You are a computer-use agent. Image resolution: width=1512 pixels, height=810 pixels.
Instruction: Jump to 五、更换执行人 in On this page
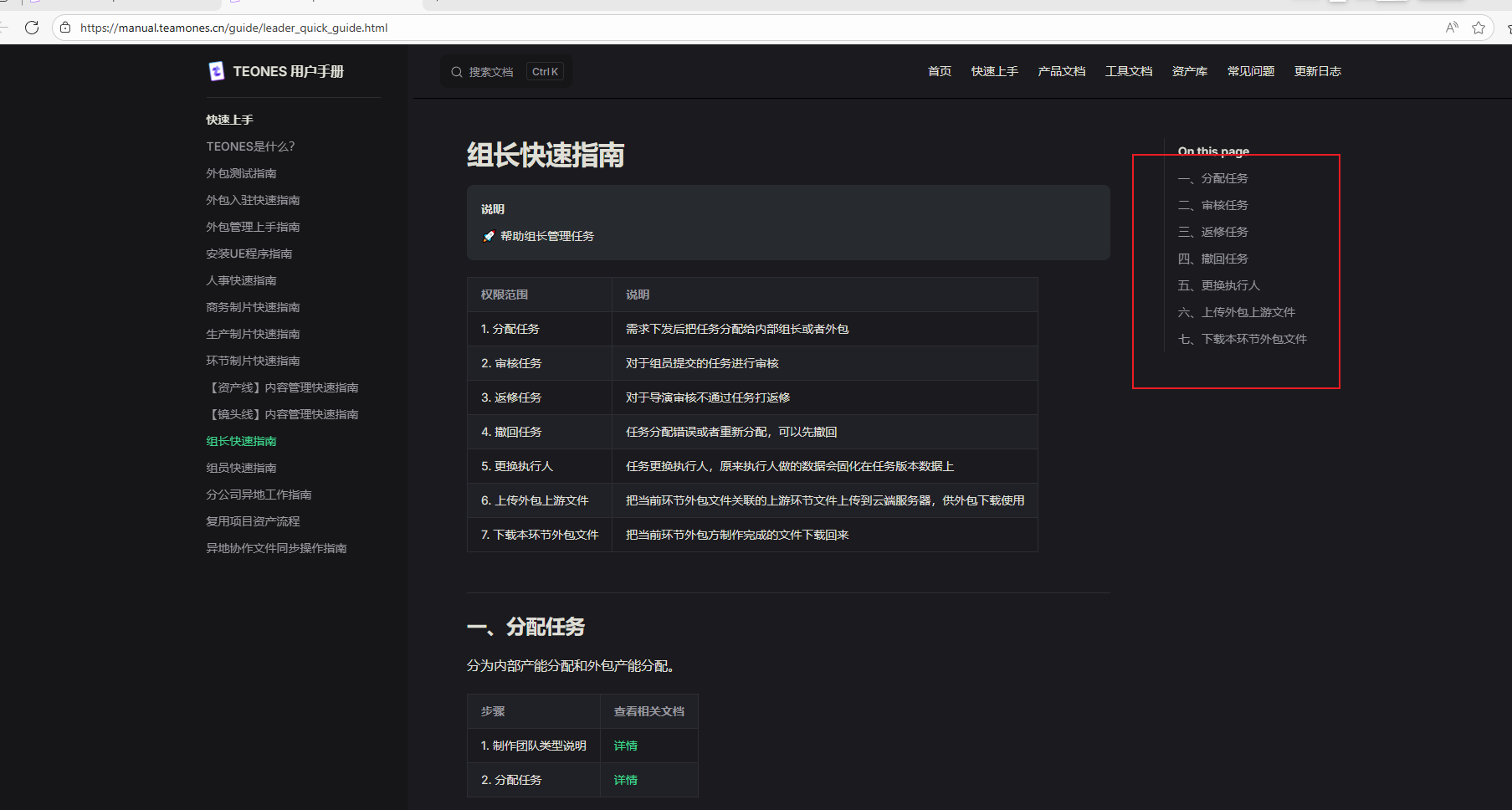point(1218,285)
